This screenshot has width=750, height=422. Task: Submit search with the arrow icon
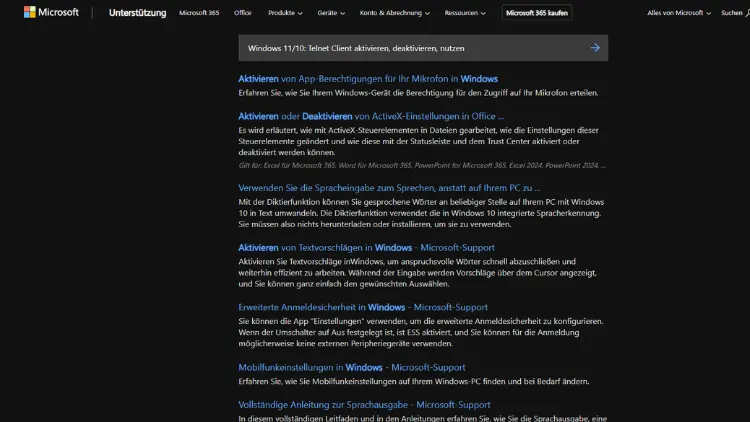click(x=595, y=48)
